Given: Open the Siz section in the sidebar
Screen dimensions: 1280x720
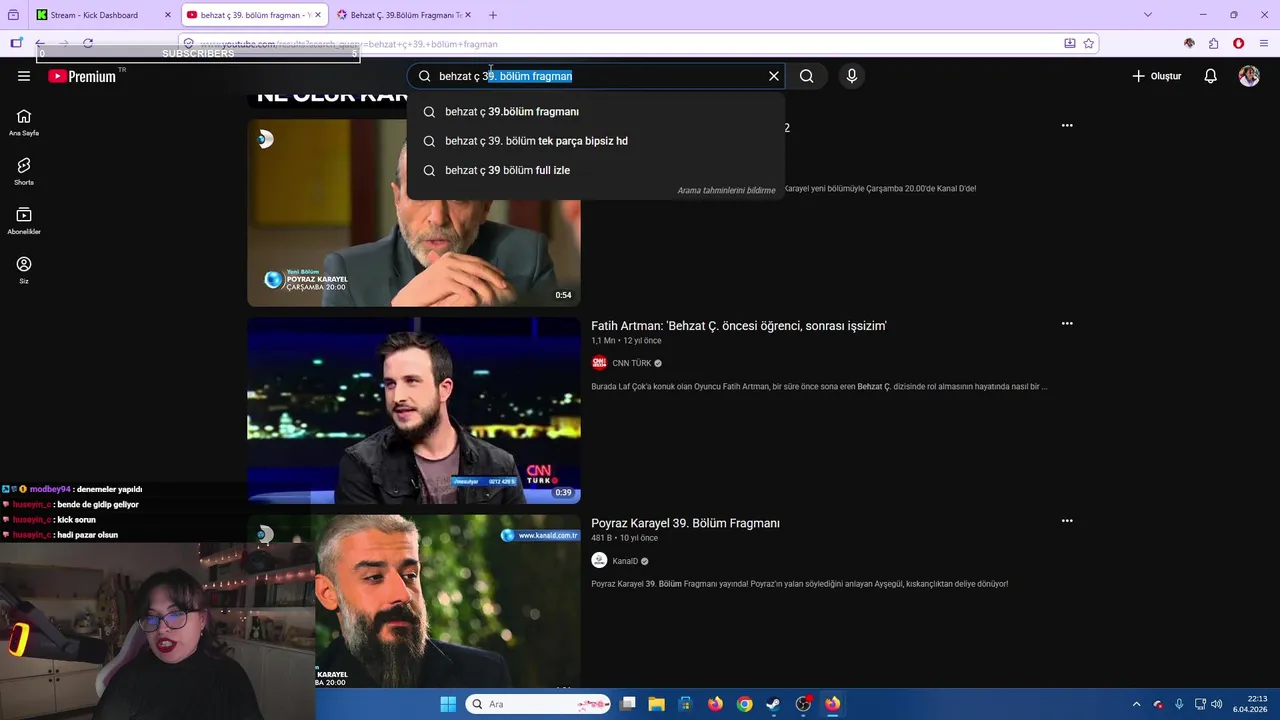Looking at the screenshot, I should (24, 270).
